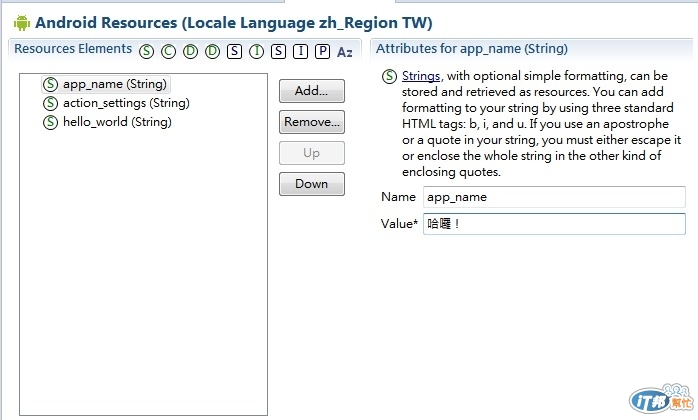Toggle the square I Integer Array filter
The image size is (698, 420).
point(300,51)
